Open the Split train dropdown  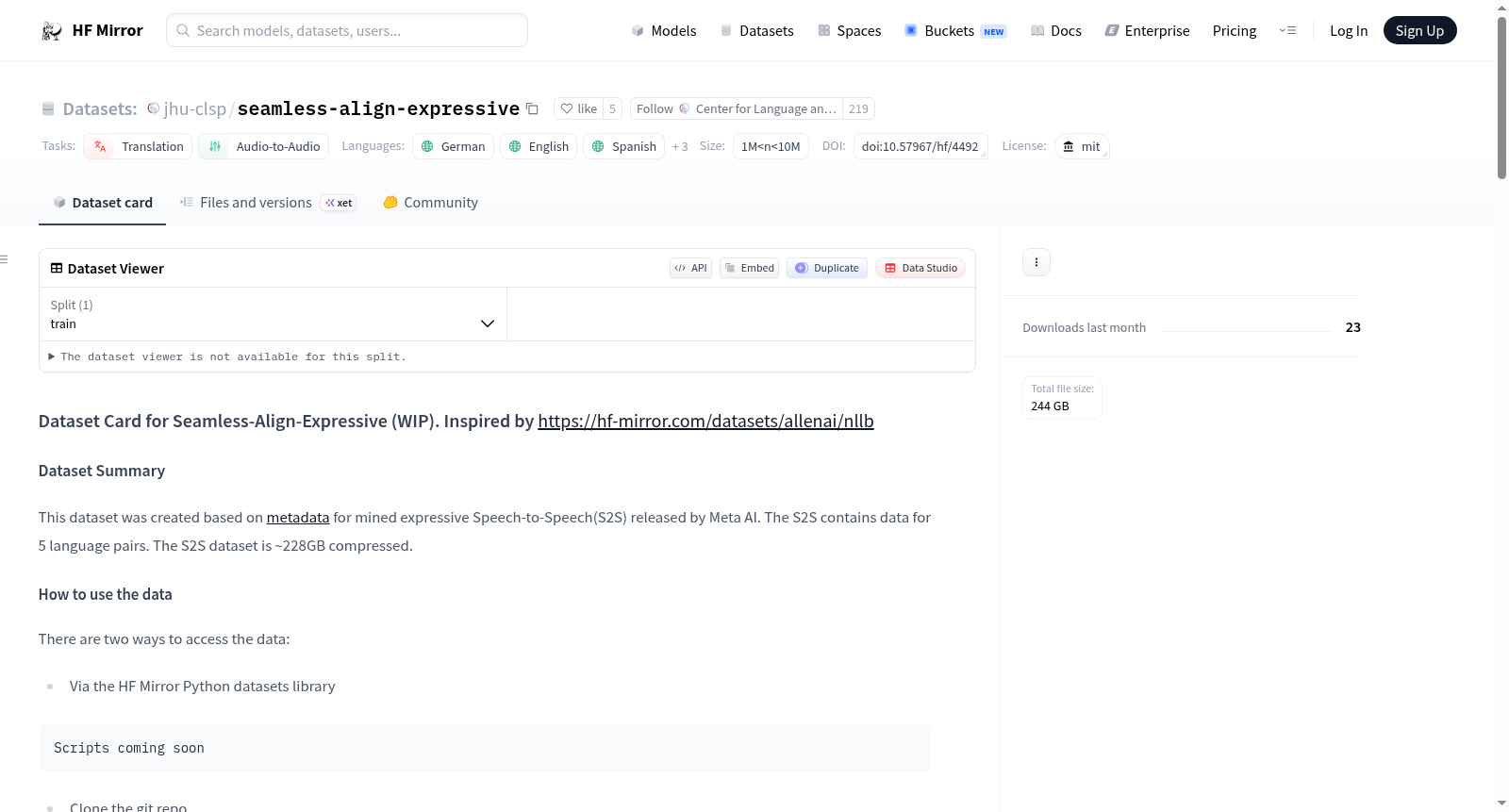coord(273,314)
